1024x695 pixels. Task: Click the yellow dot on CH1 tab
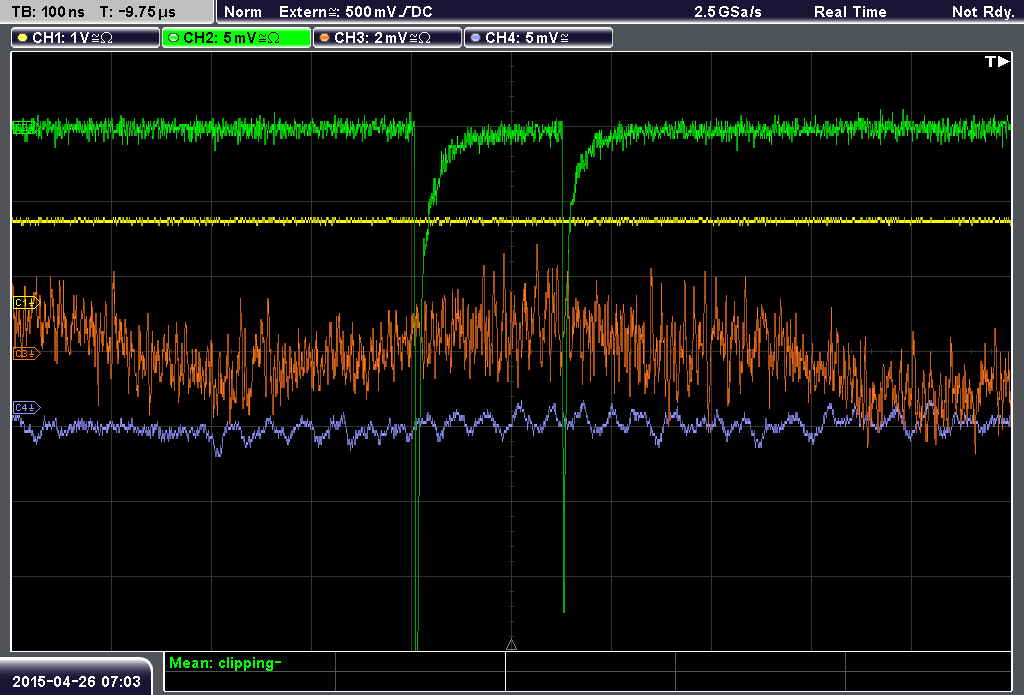point(22,38)
